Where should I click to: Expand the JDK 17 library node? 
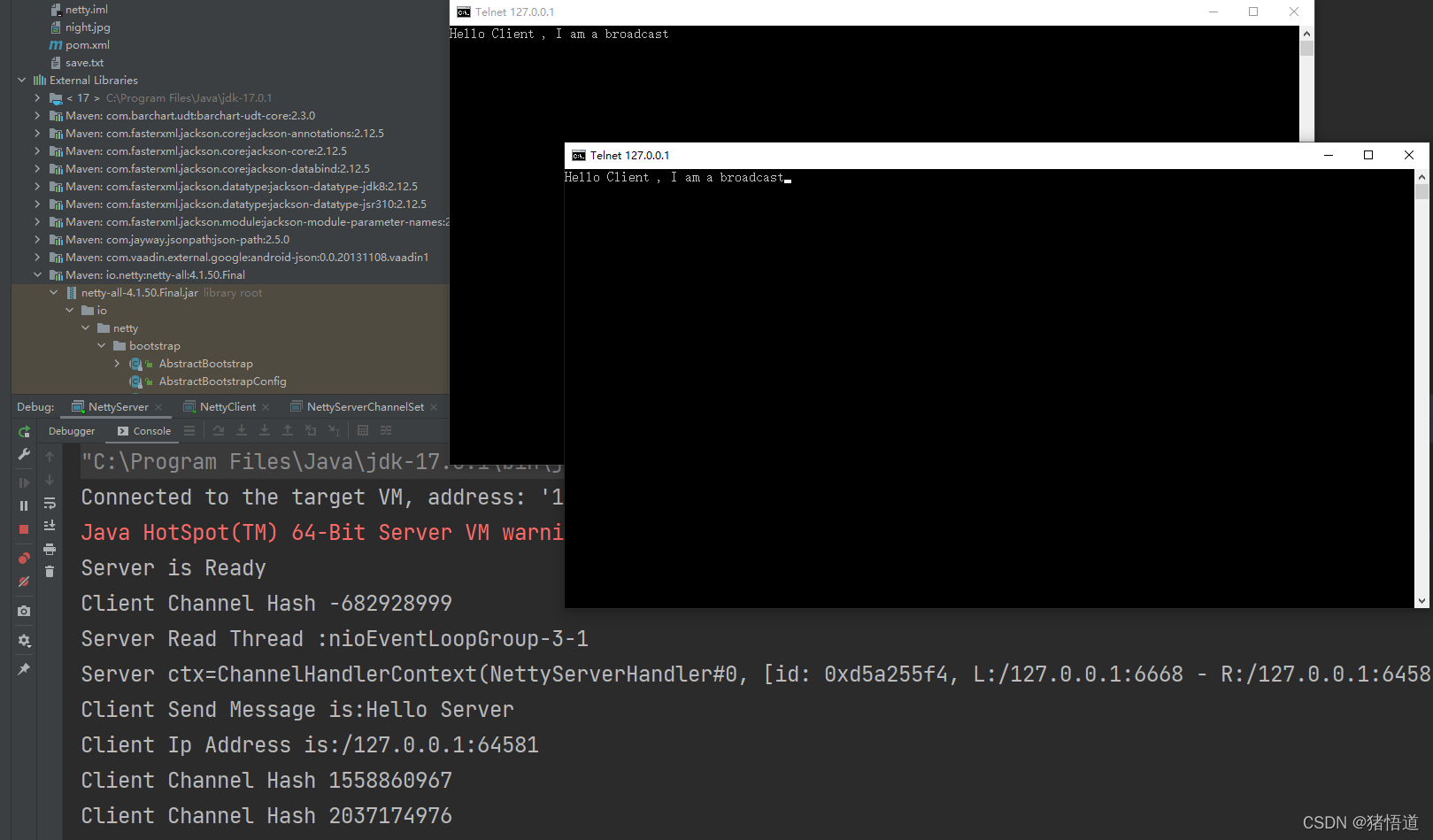click(38, 98)
